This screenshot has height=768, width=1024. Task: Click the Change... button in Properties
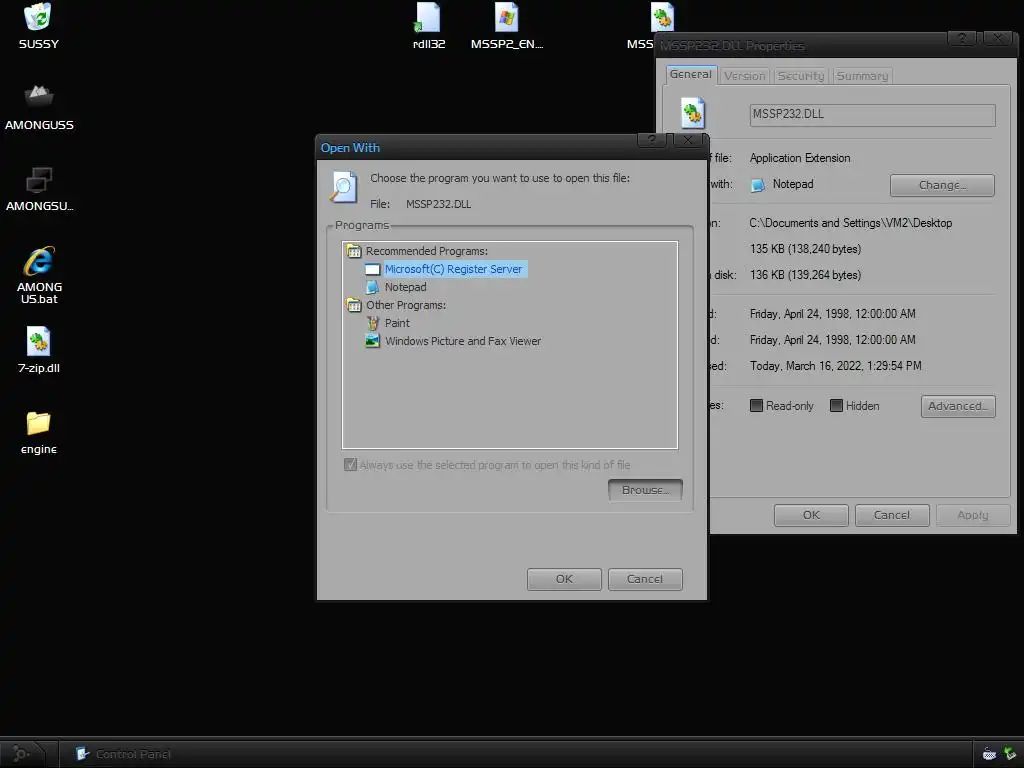pos(942,185)
